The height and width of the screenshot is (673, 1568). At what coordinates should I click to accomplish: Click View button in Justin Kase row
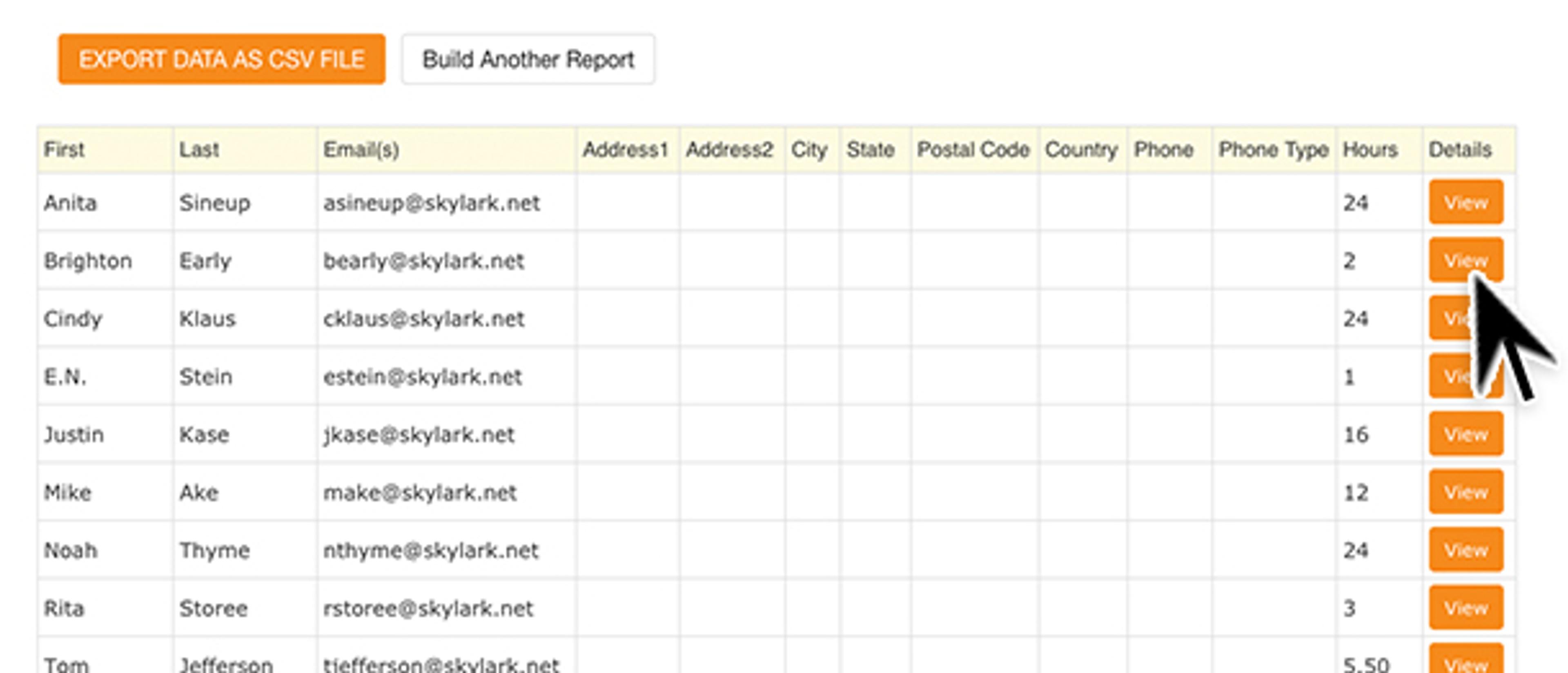click(1466, 434)
